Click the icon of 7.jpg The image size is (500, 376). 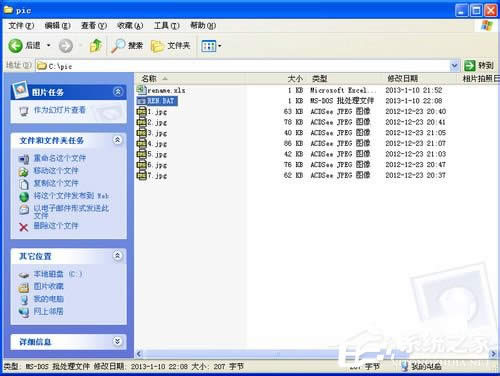click(142, 175)
